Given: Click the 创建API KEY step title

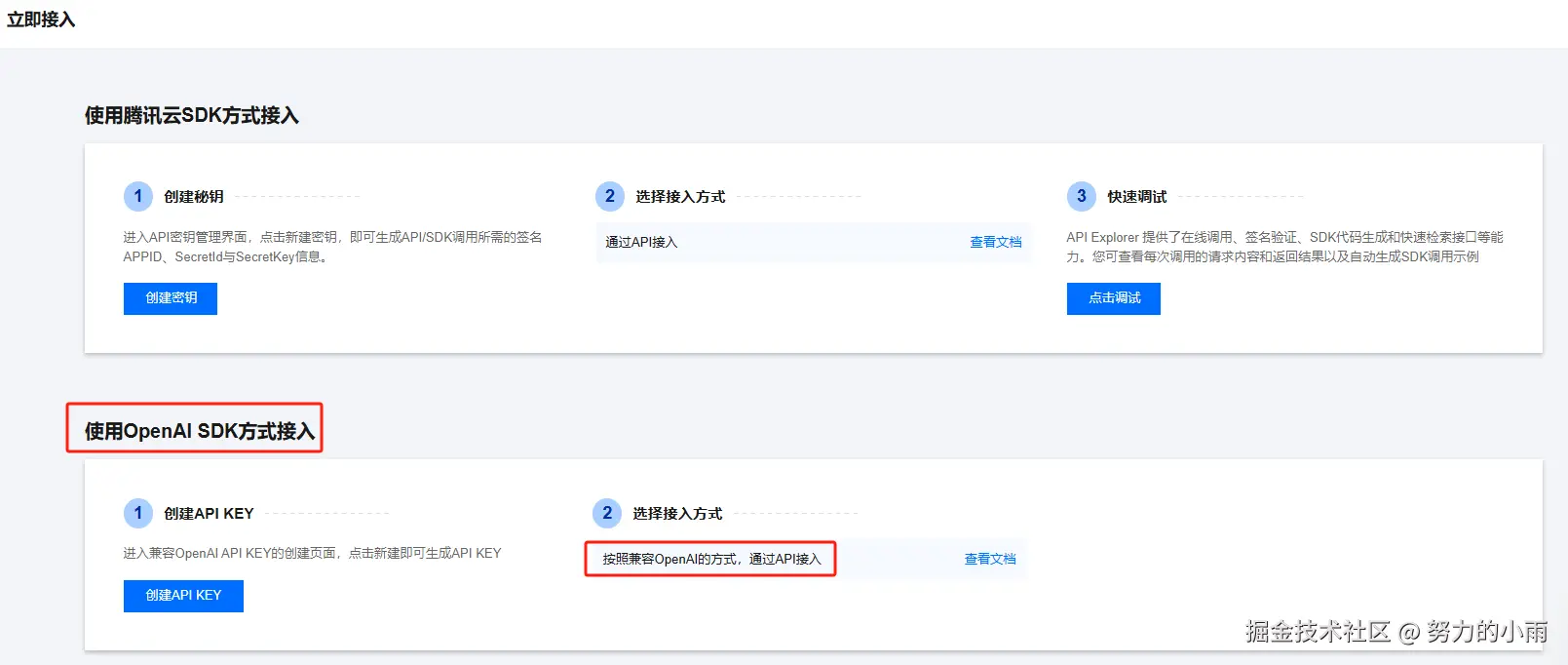Looking at the screenshot, I should [209, 514].
